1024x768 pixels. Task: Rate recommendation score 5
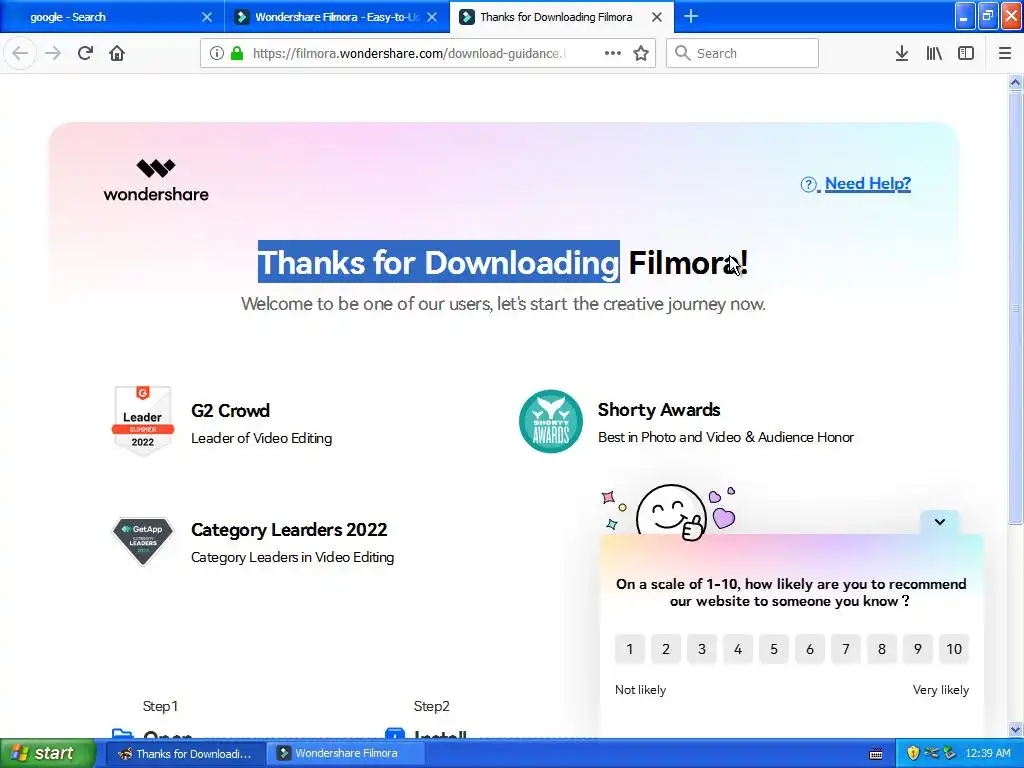click(774, 649)
